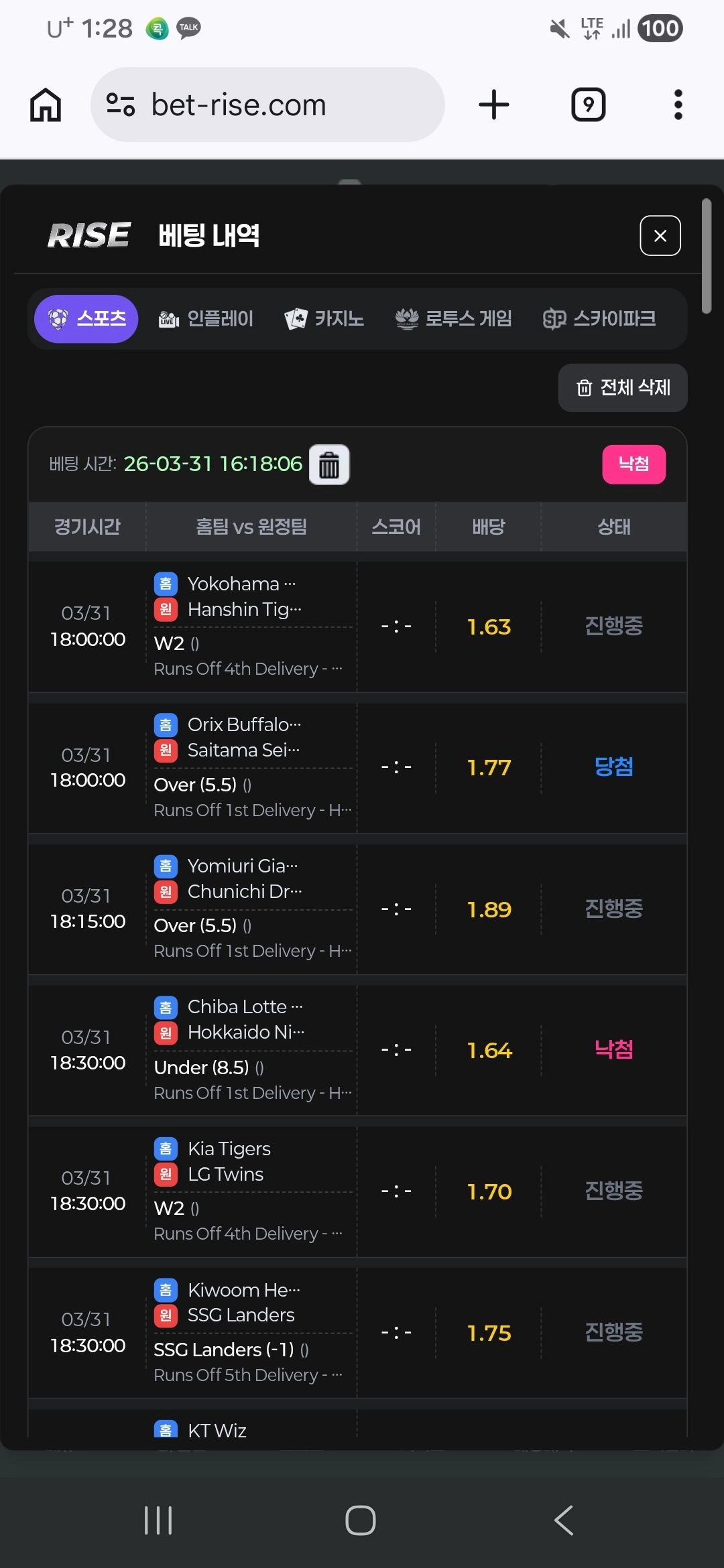The image size is (724, 1568).
Task: Switch to the 인플레이 tab
Action: pos(206,319)
